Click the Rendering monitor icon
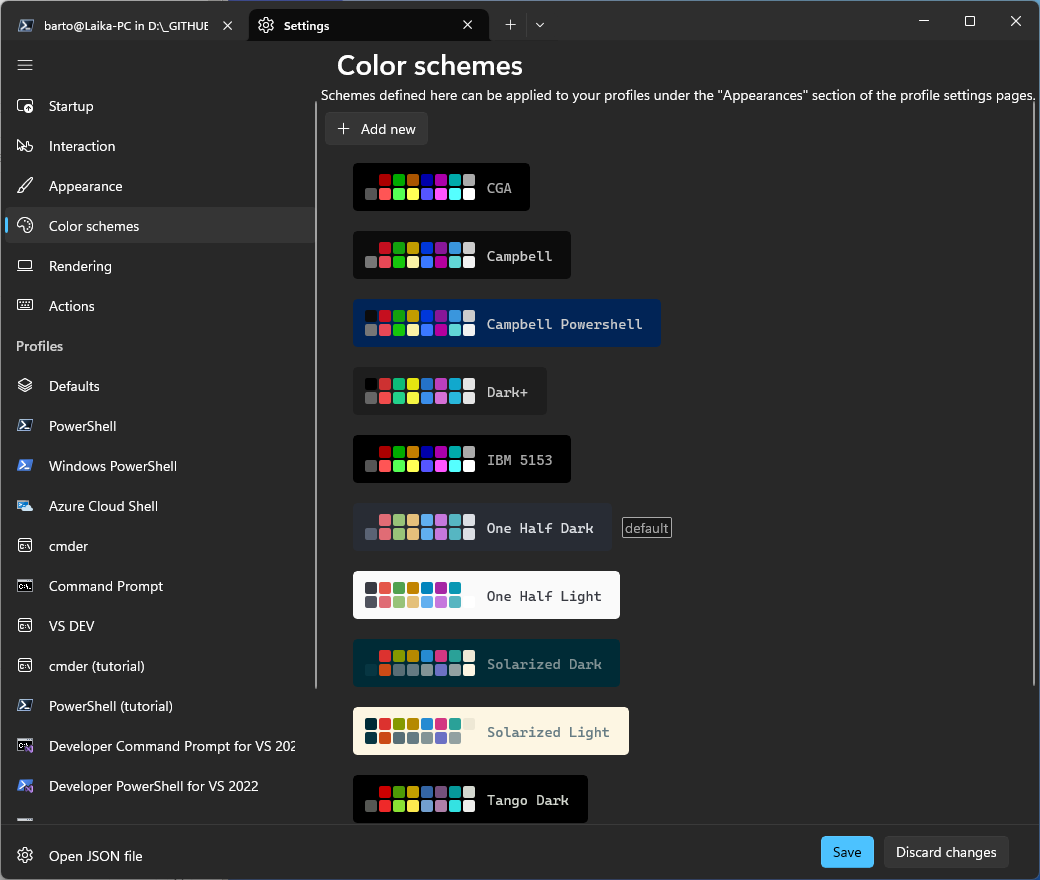 point(26,266)
